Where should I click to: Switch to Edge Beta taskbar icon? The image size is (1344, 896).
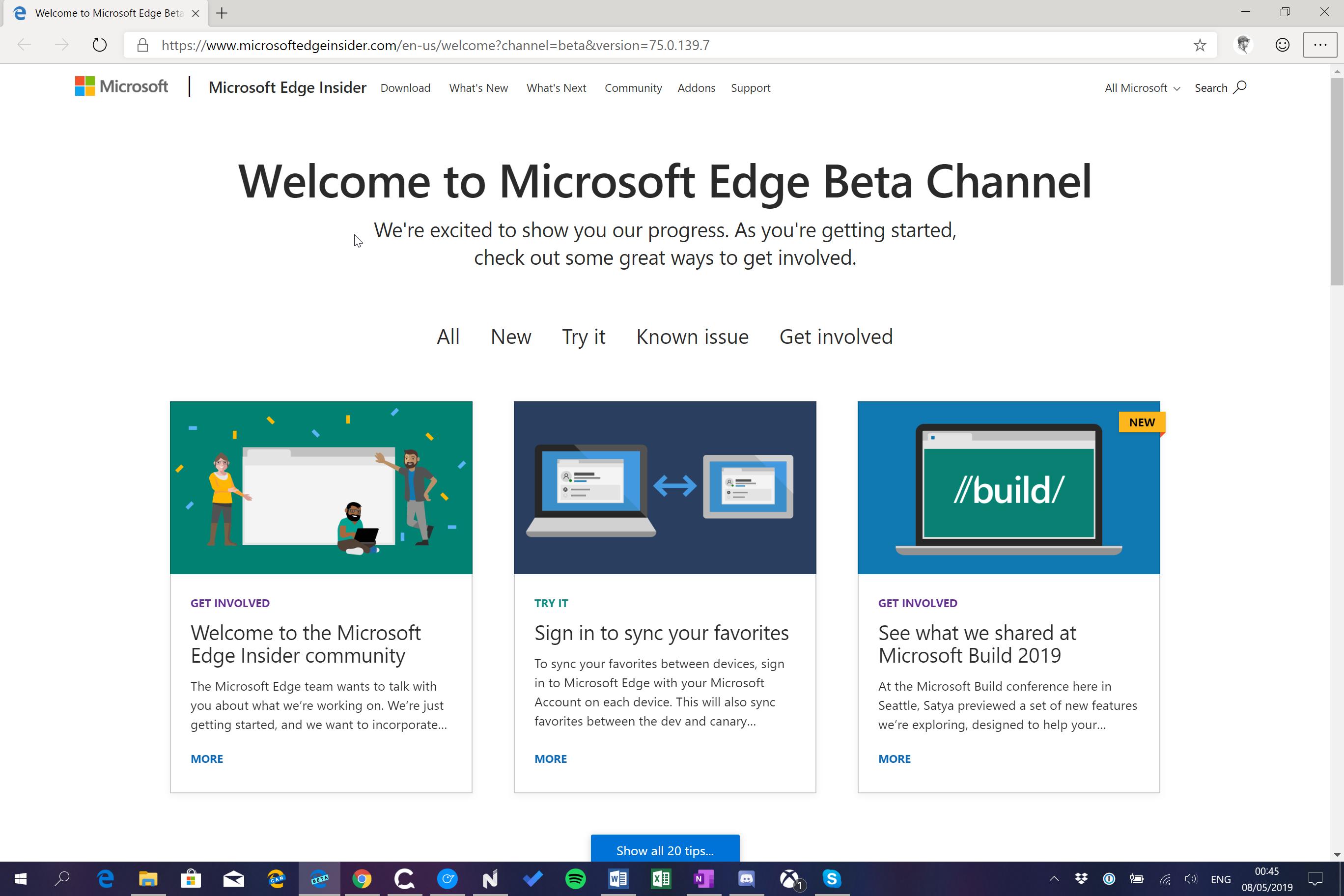(319, 878)
